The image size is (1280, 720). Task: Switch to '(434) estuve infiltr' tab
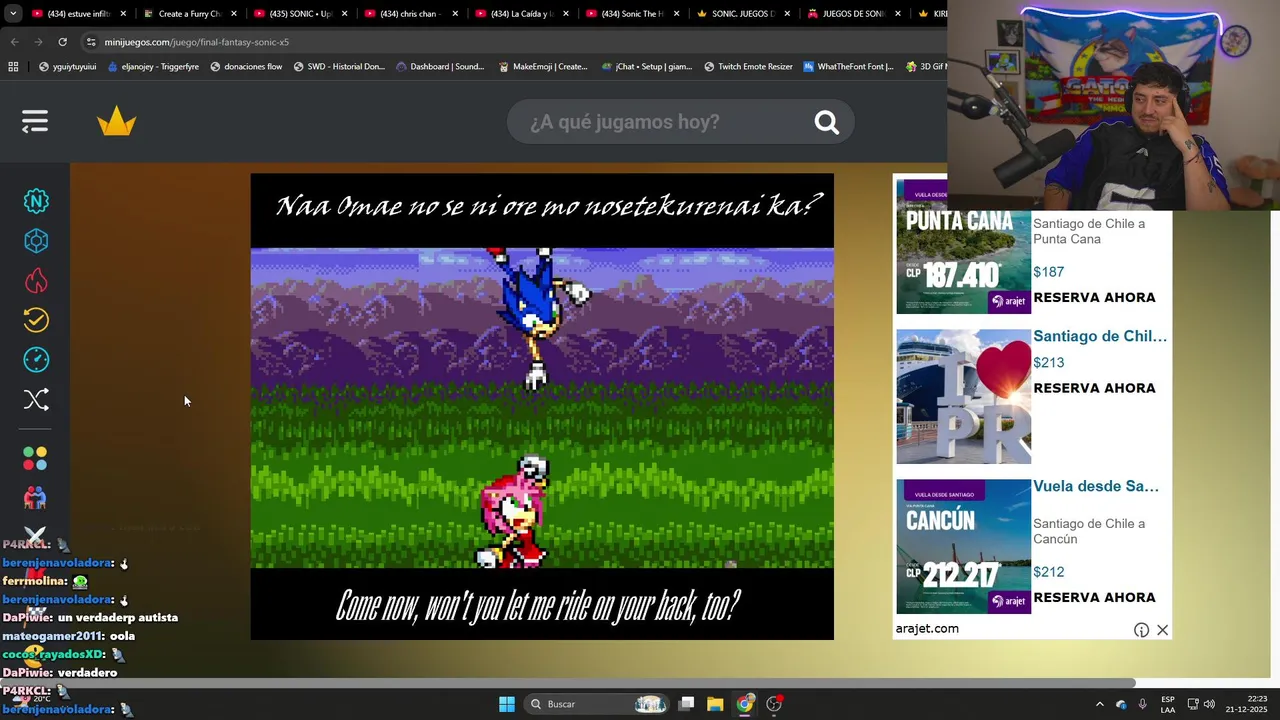pyautogui.click(x=79, y=14)
